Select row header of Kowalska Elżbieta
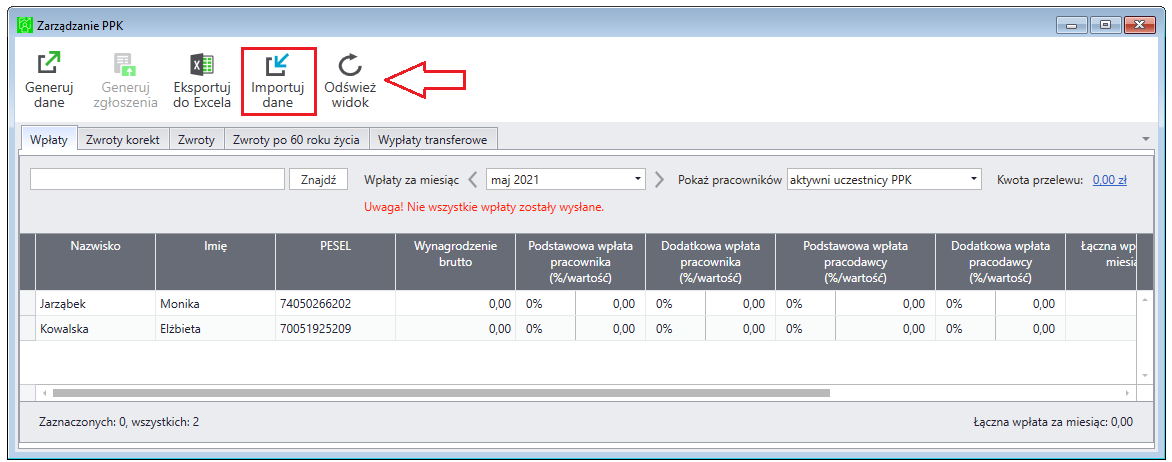Image resolution: width=1172 pixels, height=462 pixels. pyautogui.click(x=28, y=328)
